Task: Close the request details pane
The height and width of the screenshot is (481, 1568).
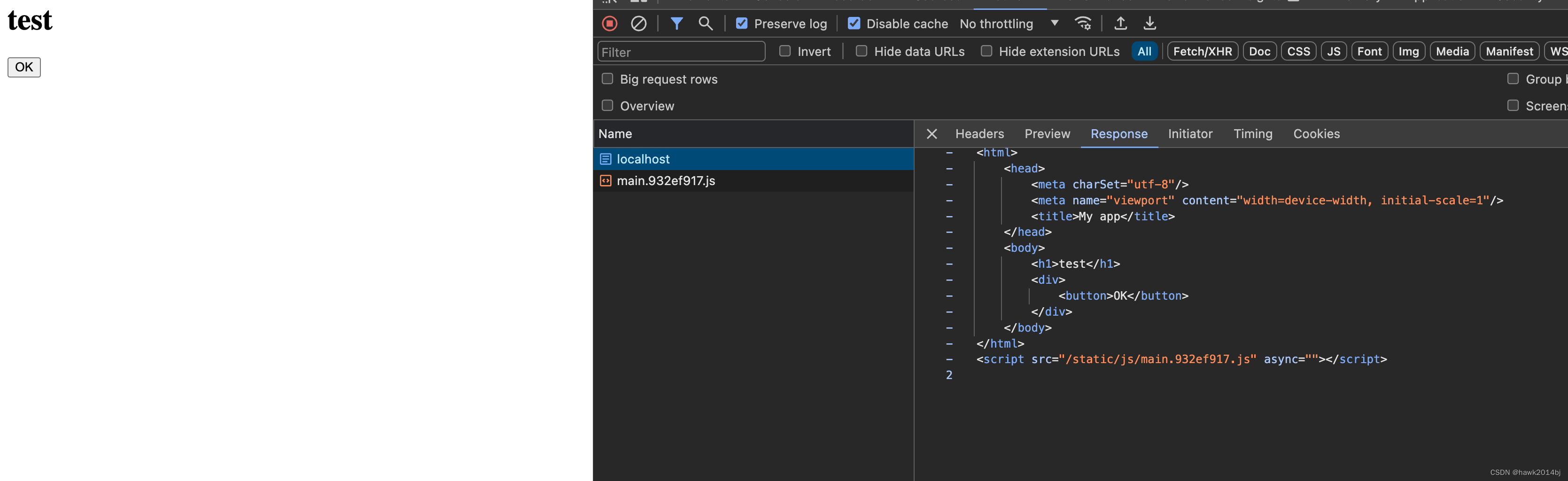Action: 931,134
